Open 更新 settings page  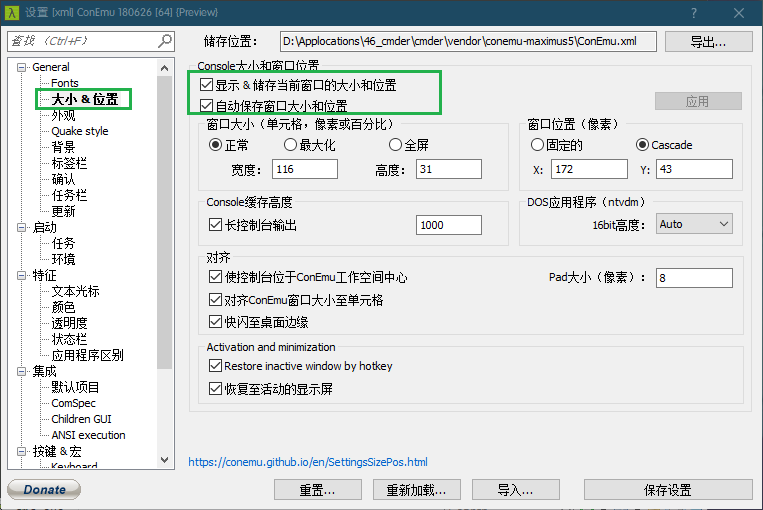point(63,211)
